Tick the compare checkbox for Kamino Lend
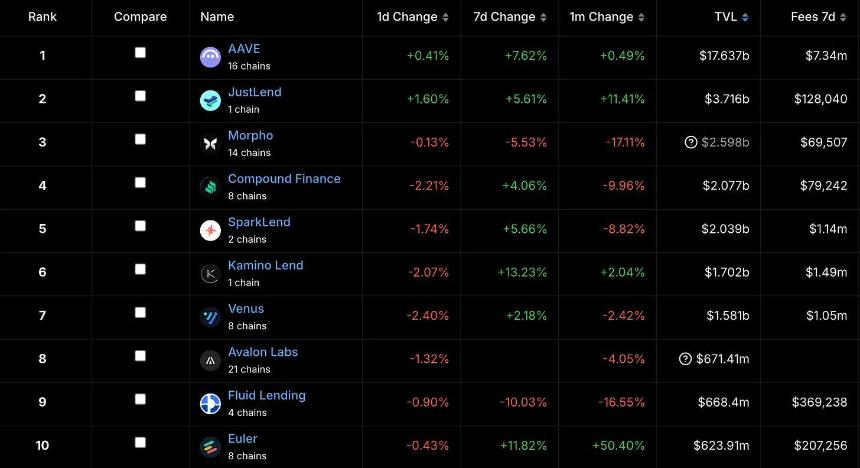This screenshot has width=860, height=468. (x=140, y=269)
